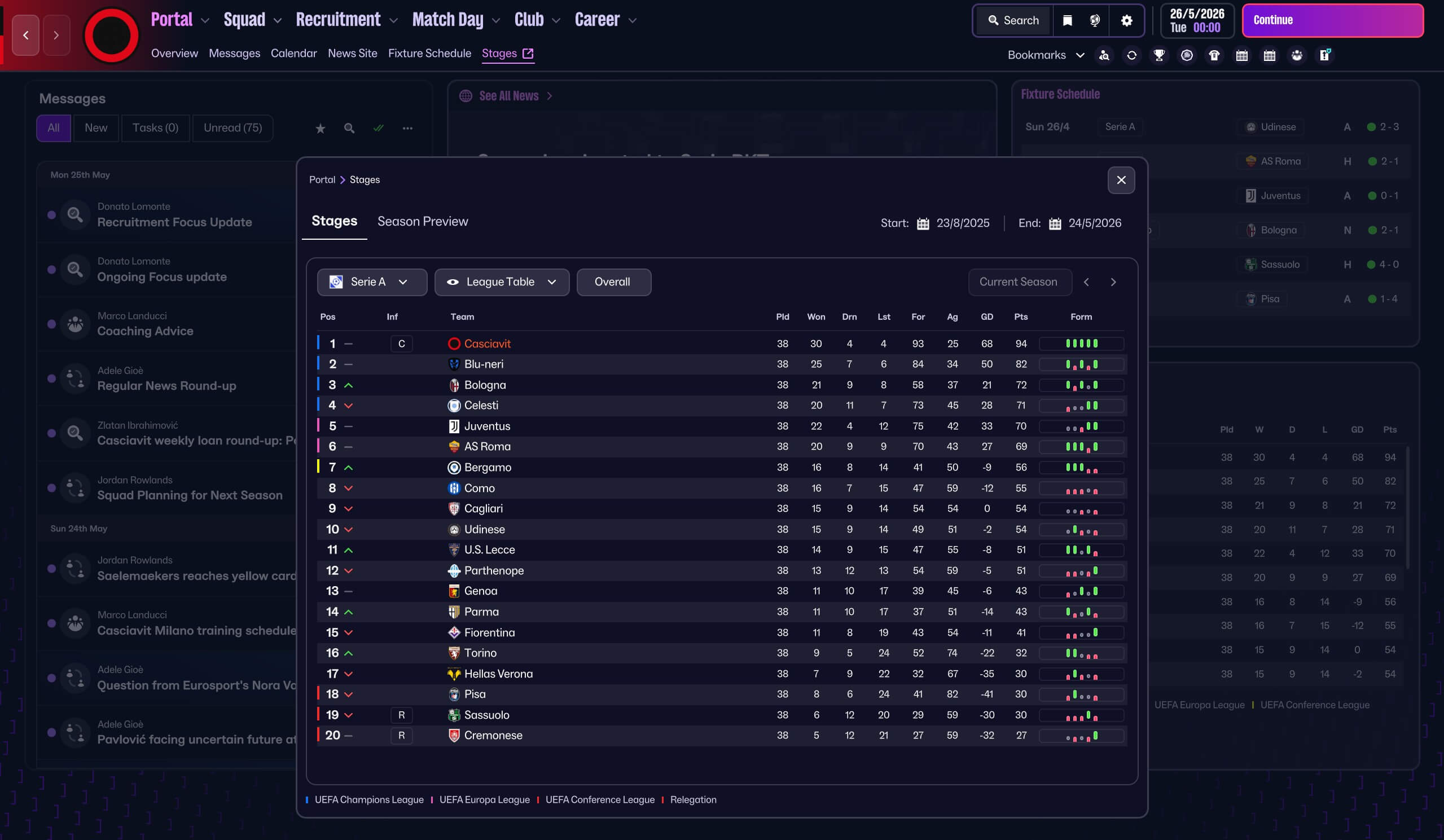This screenshot has height=840, width=1444.
Task: Select the Unread (75) message filter
Action: pos(232,127)
